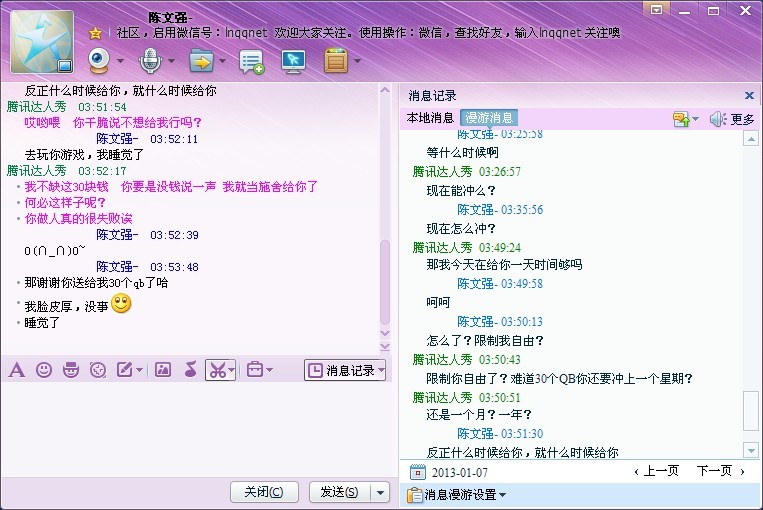Click contact name 陈文强- in title
Screen dimensions: 763x510
tap(170, 18)
